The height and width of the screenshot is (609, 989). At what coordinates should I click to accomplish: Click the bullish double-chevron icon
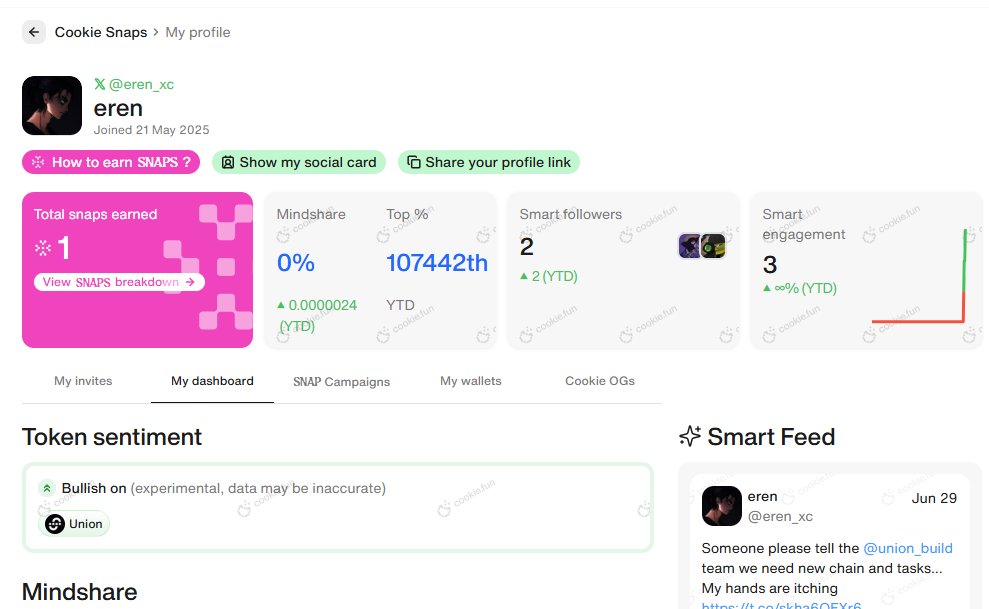click(47, 488)
